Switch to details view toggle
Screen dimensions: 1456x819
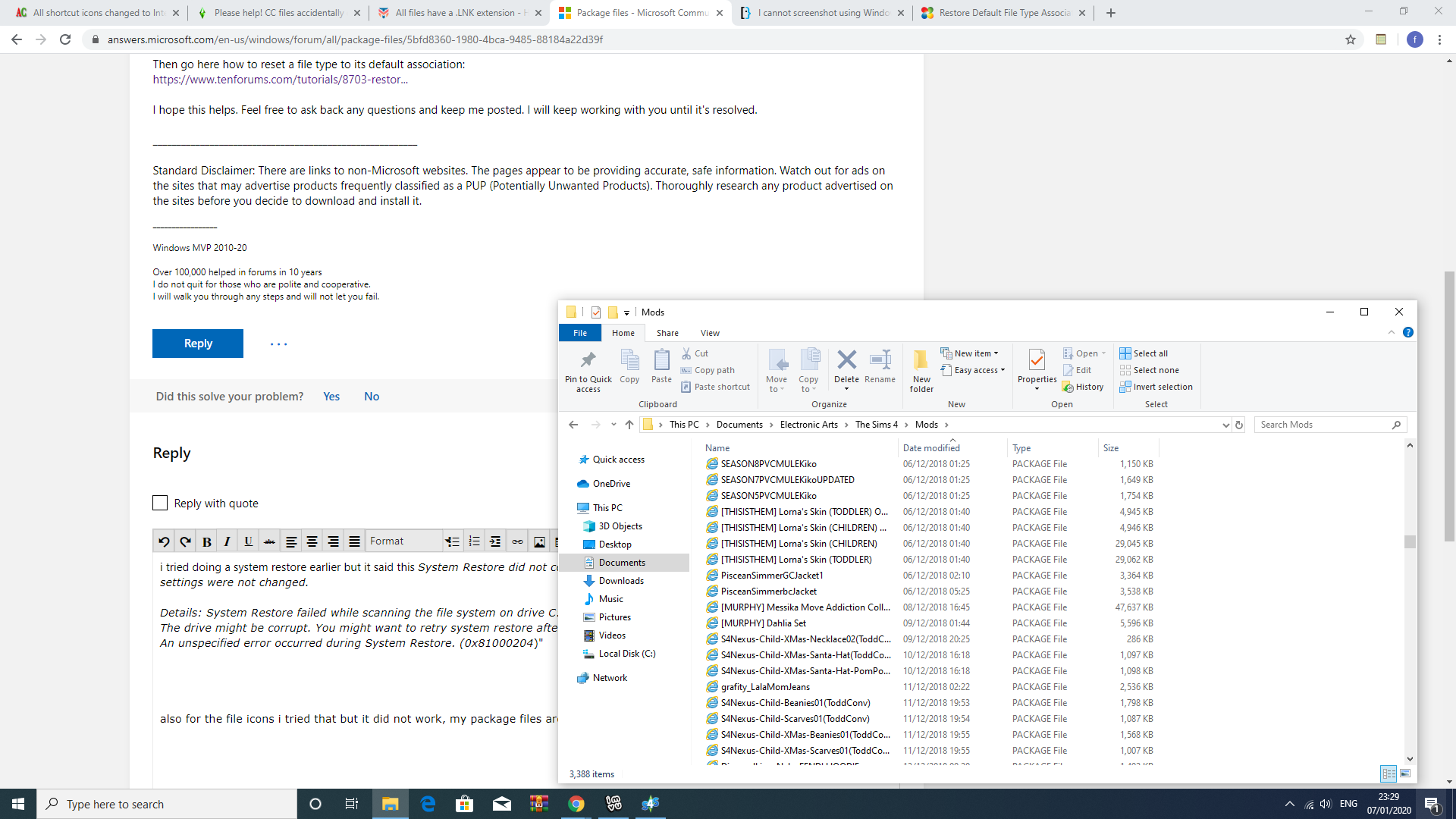point(1389,773)
